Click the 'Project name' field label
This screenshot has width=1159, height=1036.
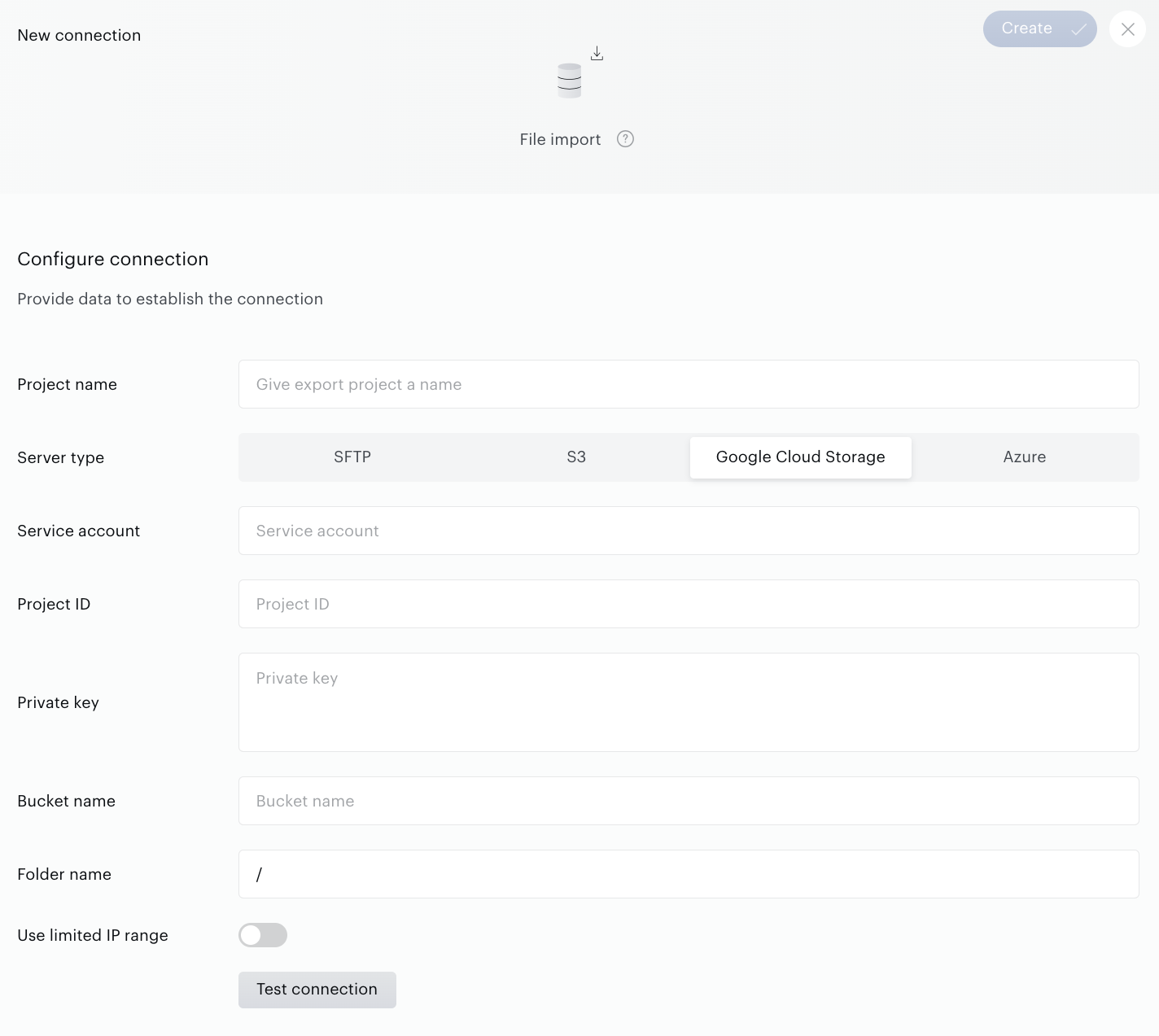point(67,384)
